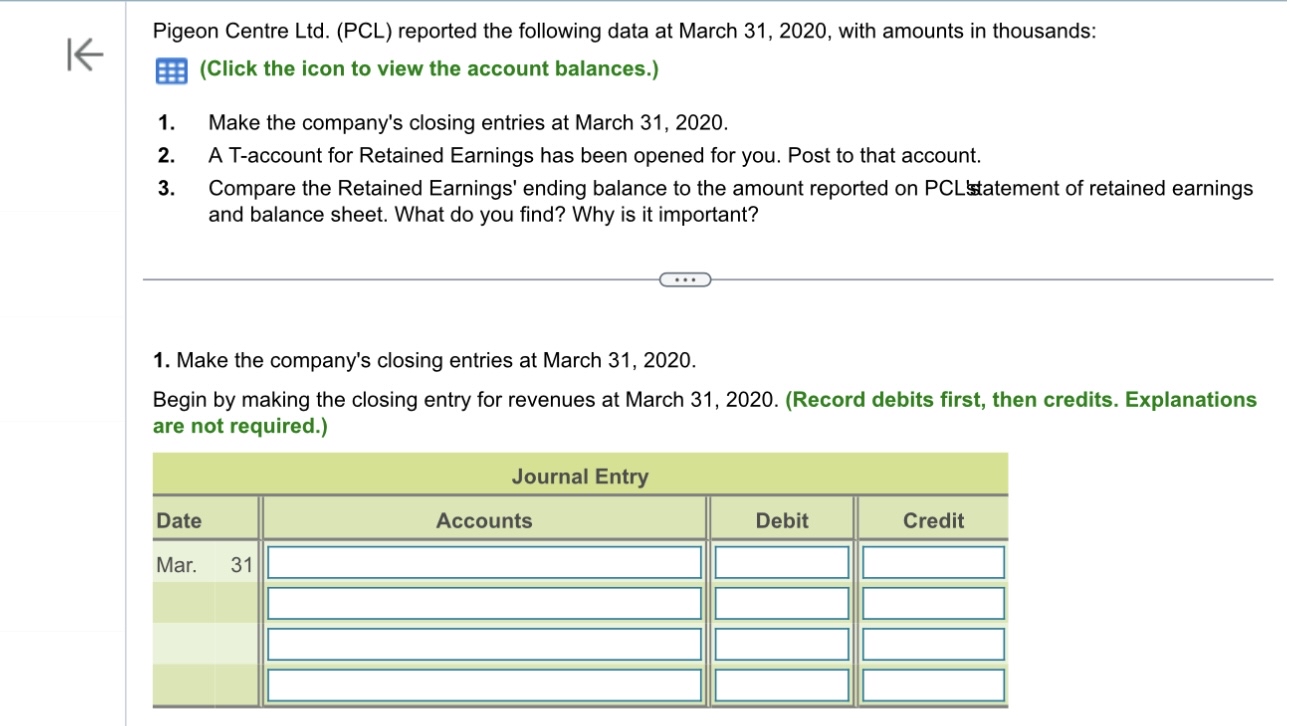Click the Credit box on the third row
Viewport: 1290px width, 726px height.
pos(935,644)
